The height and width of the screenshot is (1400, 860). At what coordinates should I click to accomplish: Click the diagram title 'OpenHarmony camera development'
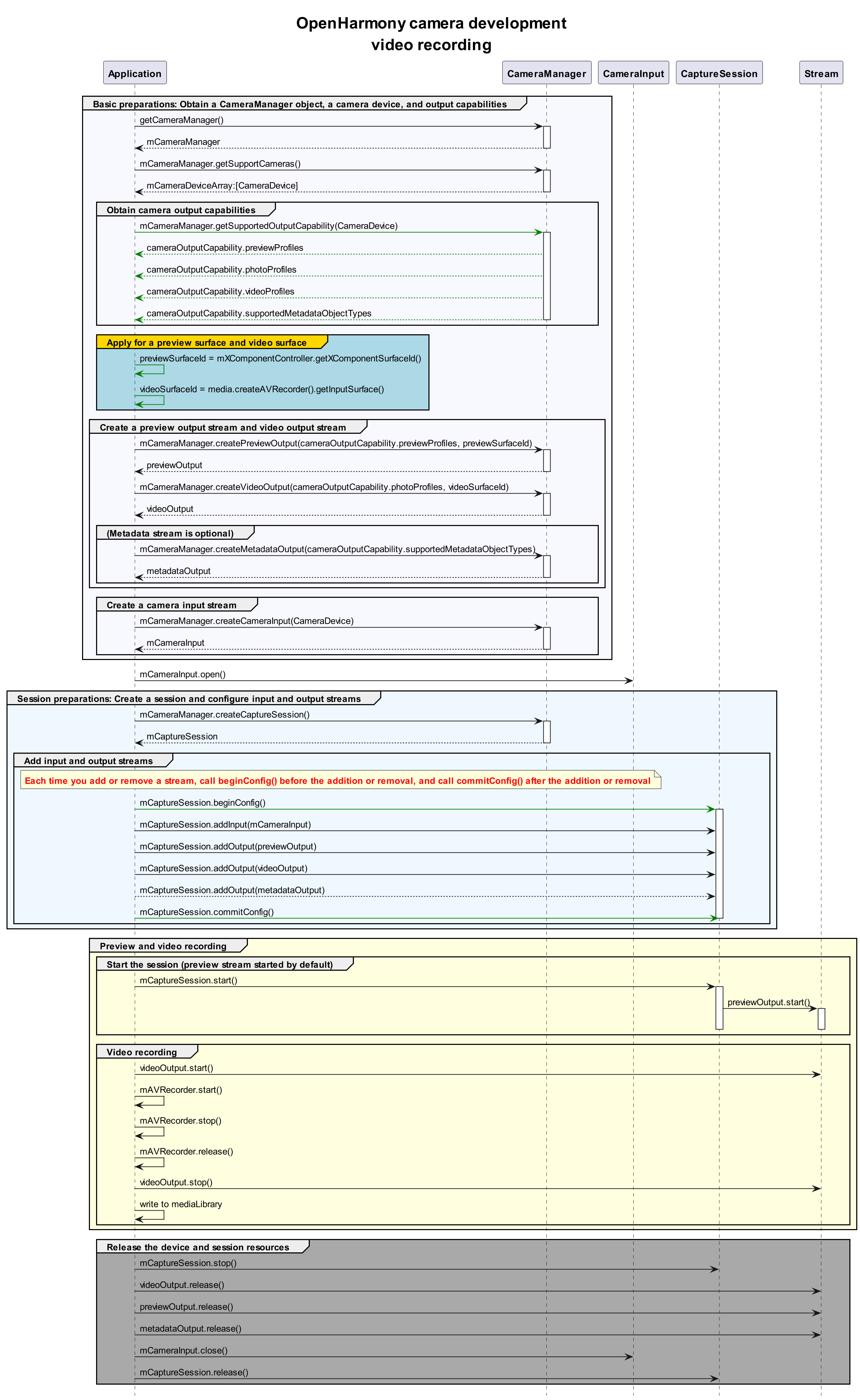(431, 23)
